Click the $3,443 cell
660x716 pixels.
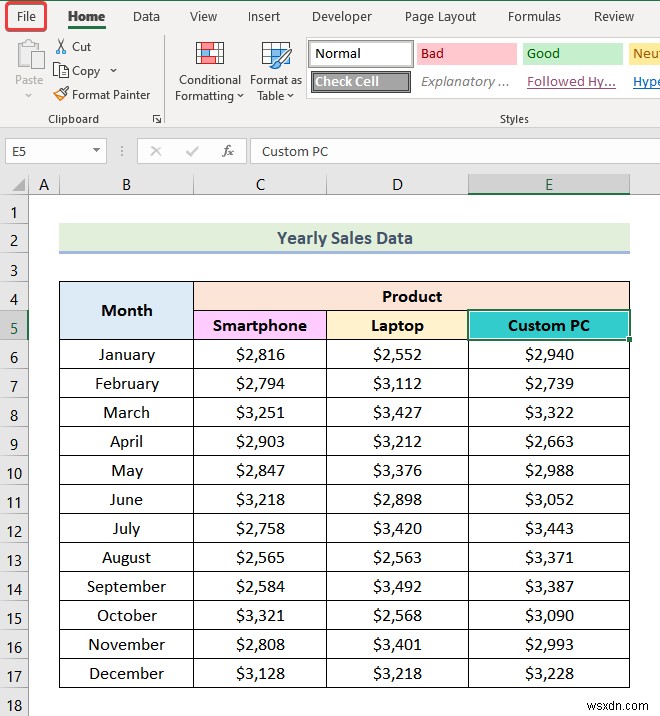tap(549, 528)
